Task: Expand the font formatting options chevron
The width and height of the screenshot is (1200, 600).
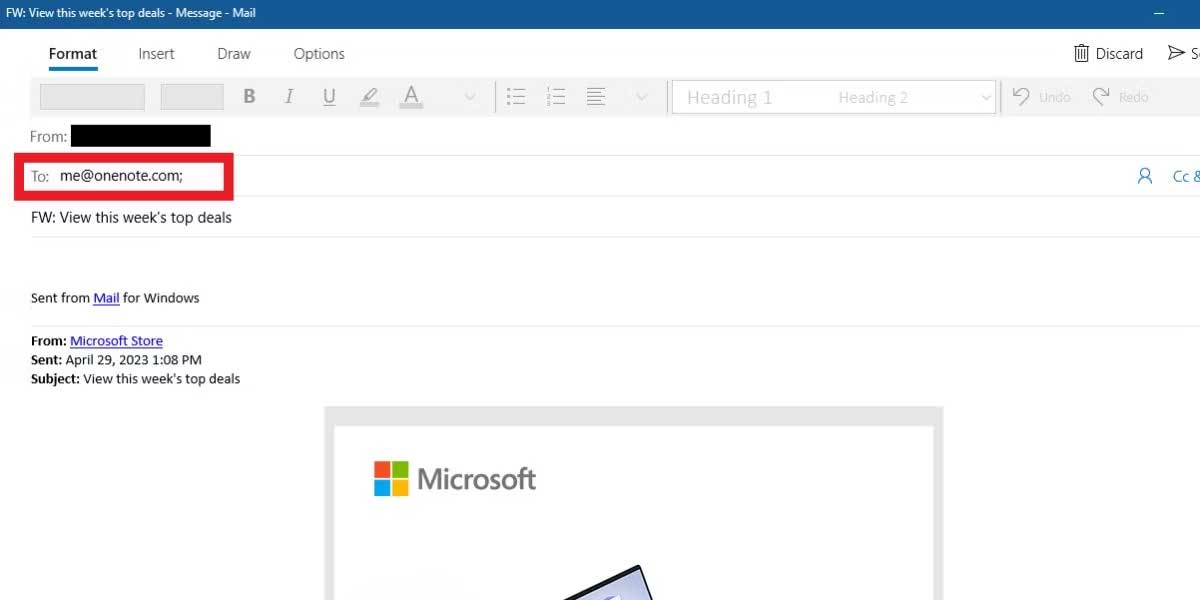Action: [x=469, y=96]
